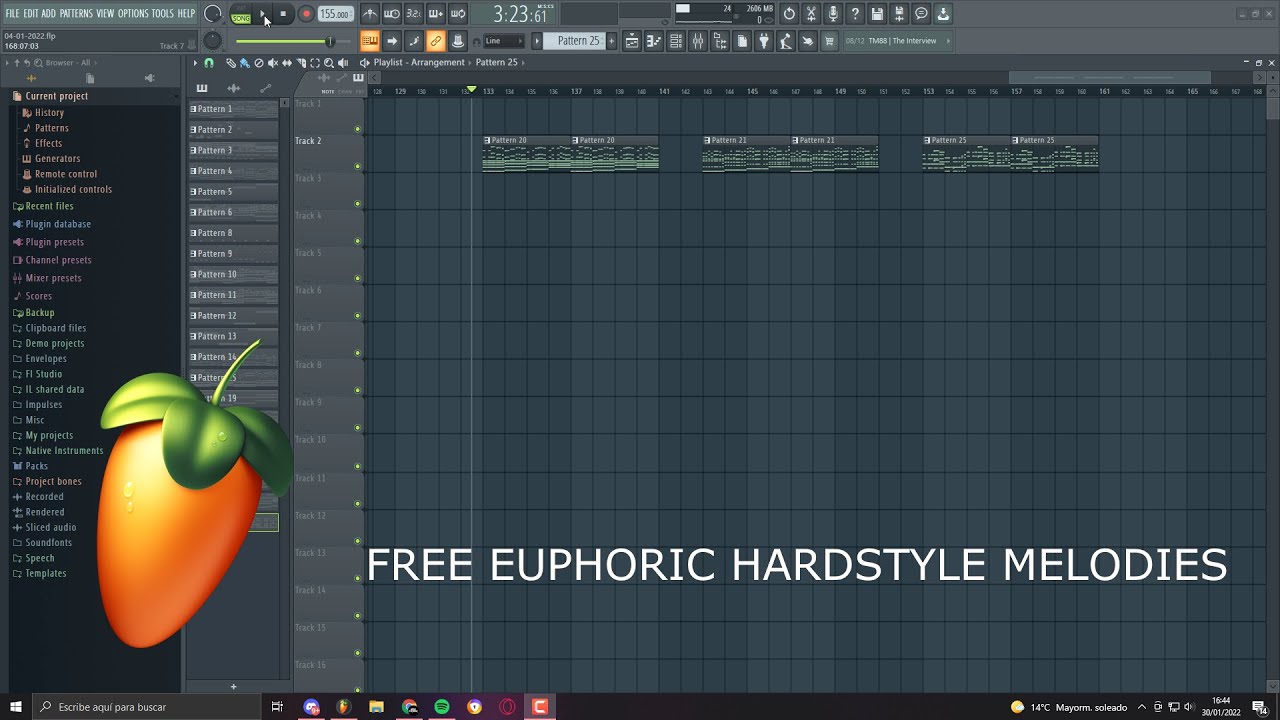Open the Browser view icon
Image resolution: width=1280 pixels, height=720 pixels.
pyautogui.click(x=720, y=41)
